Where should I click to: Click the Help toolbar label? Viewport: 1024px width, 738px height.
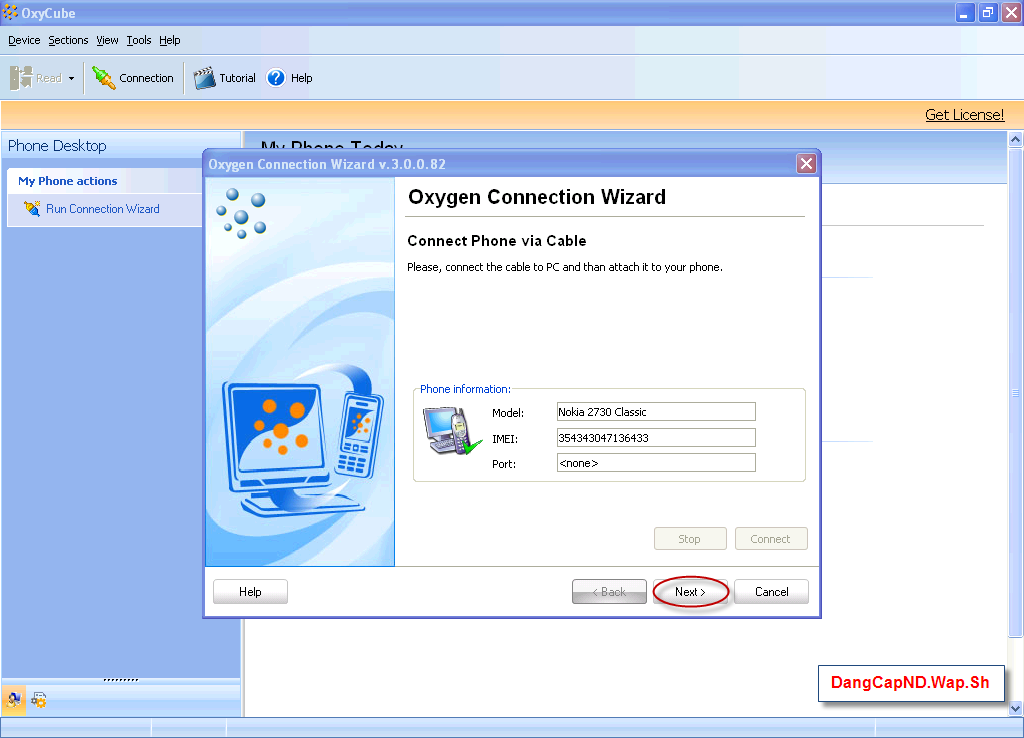coord(302,78)
